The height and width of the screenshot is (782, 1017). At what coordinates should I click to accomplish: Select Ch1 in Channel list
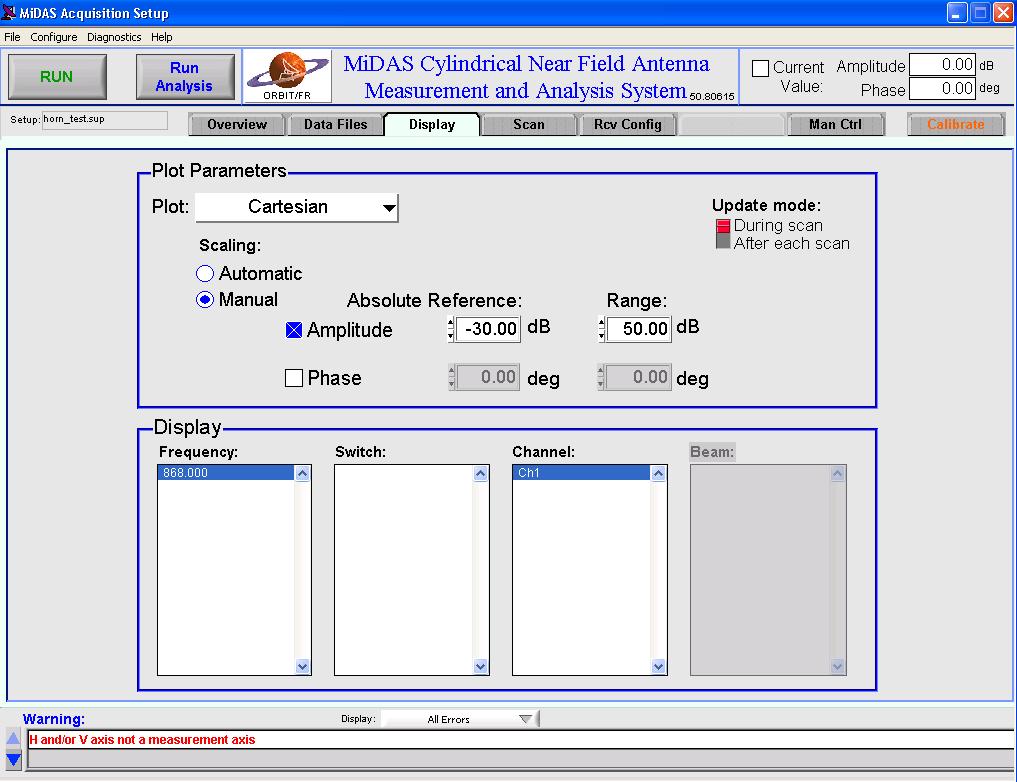click(x=581, y=473)
